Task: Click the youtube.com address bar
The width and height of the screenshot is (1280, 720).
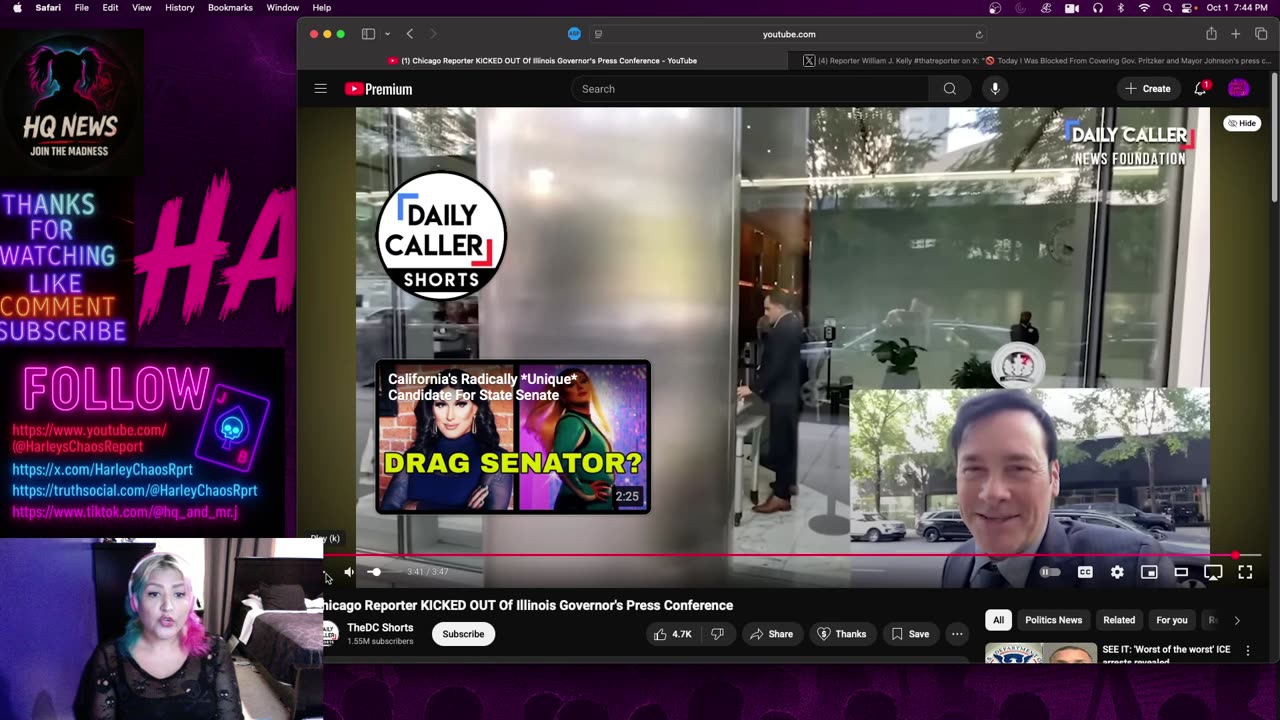Action: [789, 34]
